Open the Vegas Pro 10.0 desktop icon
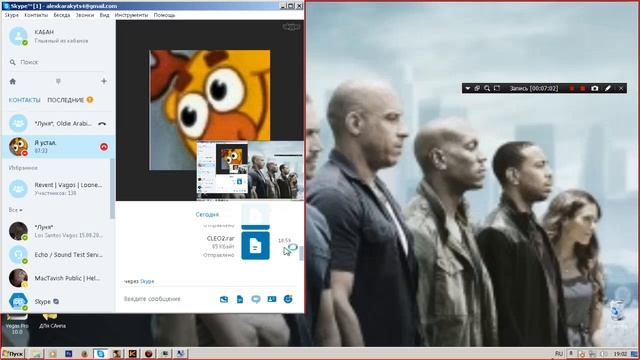 pyautogui.click(x=17, y=323)
